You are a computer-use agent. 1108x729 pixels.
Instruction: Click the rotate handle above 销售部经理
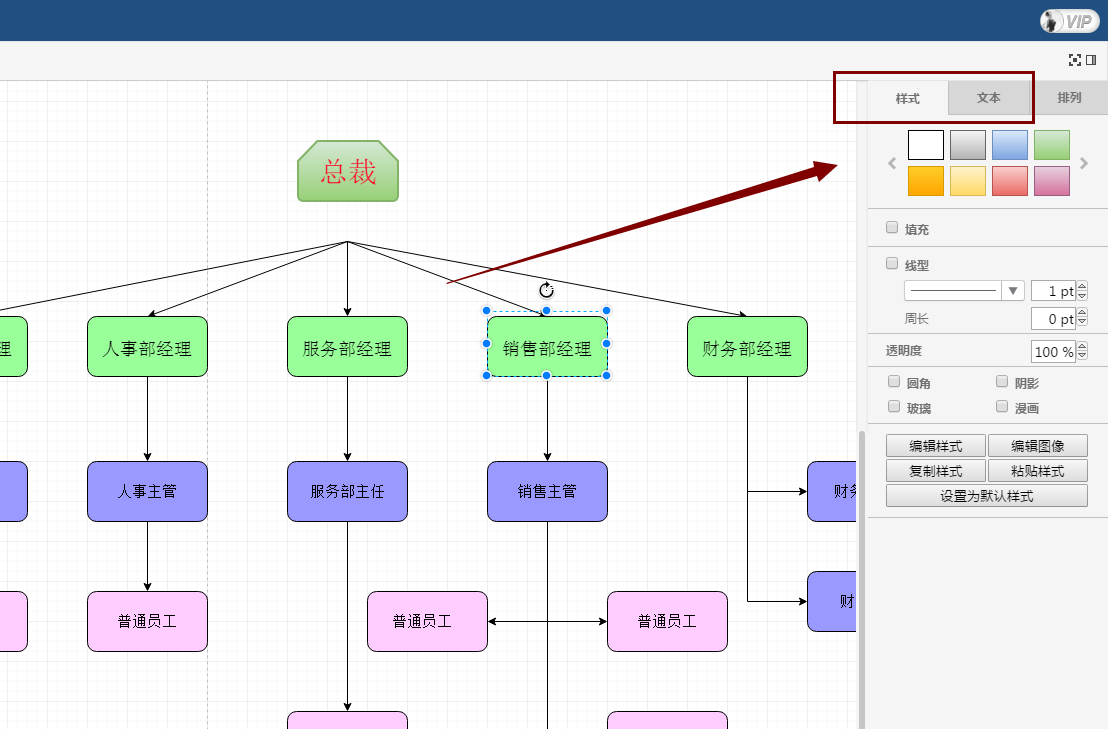click(x=546, y=290)
